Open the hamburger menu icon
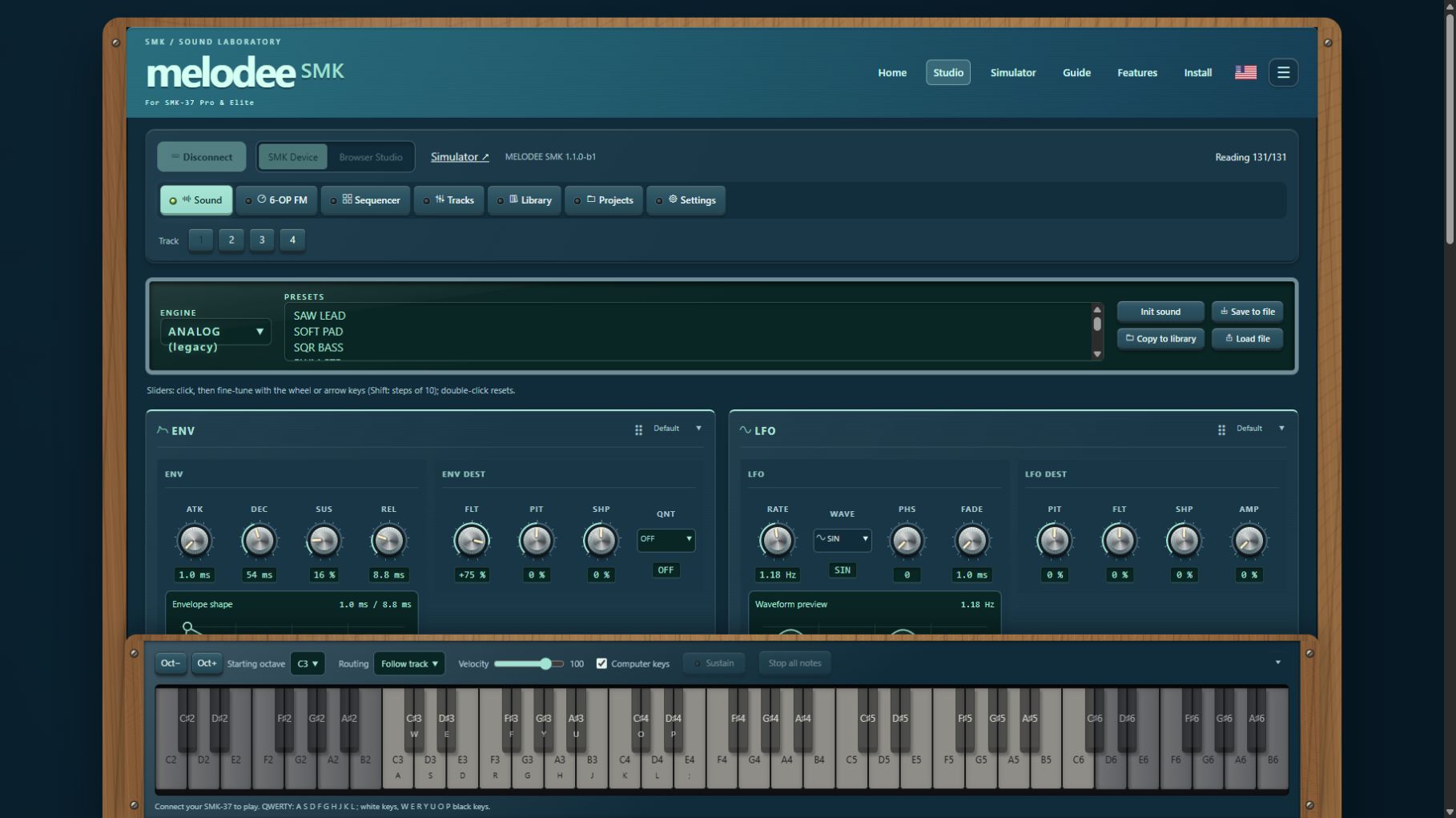 coord(1283,72)
